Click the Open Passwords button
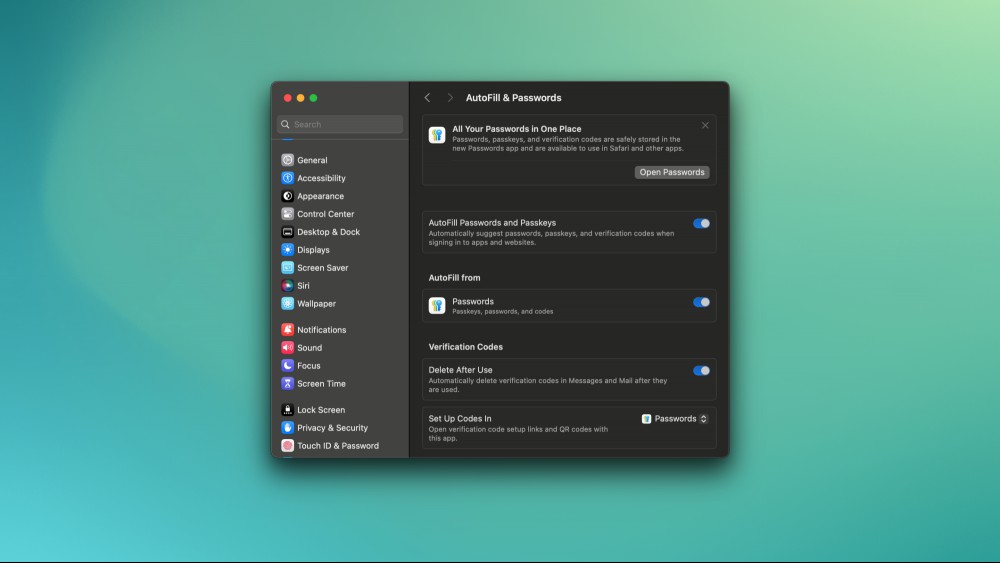 coord(672,172)
